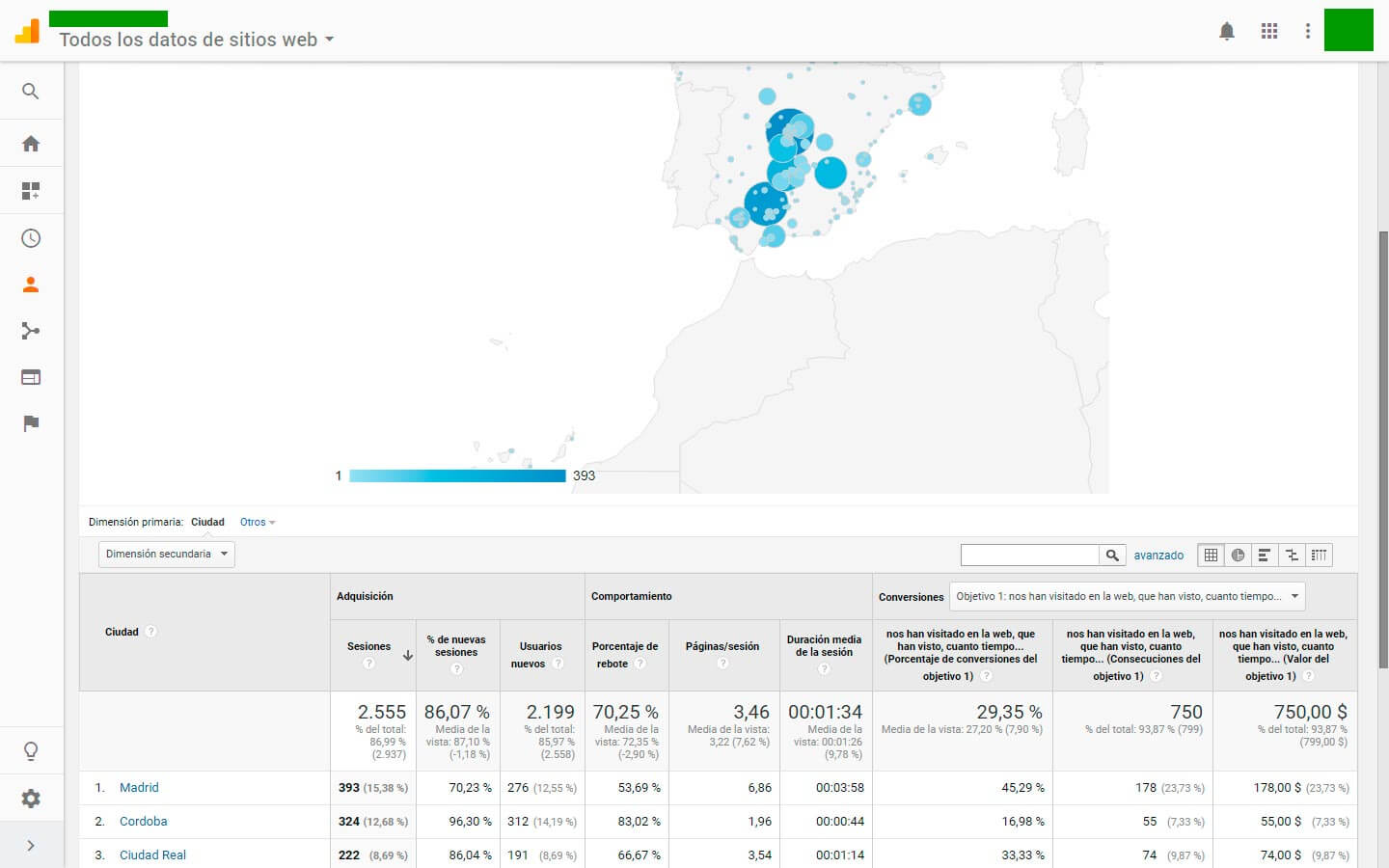
Task: Open Acquisition arrows icon in sidebar
Action: point(31,331)
